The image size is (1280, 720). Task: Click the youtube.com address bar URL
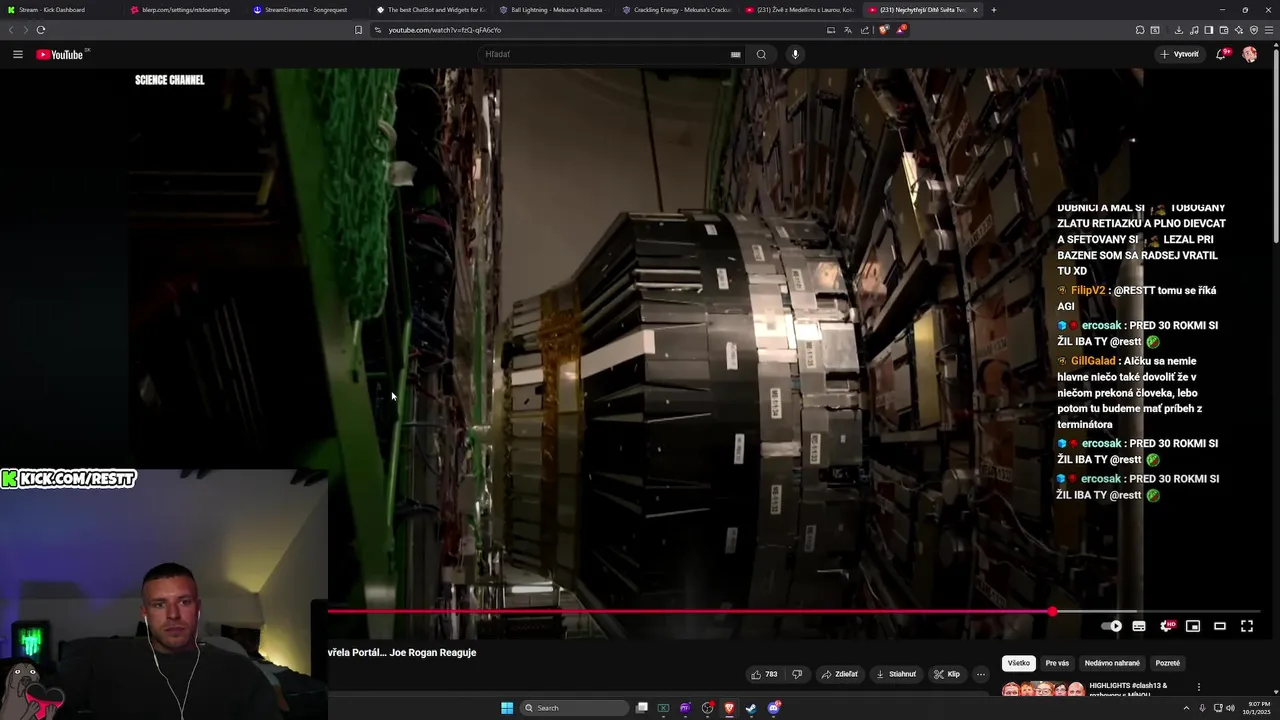445,30
